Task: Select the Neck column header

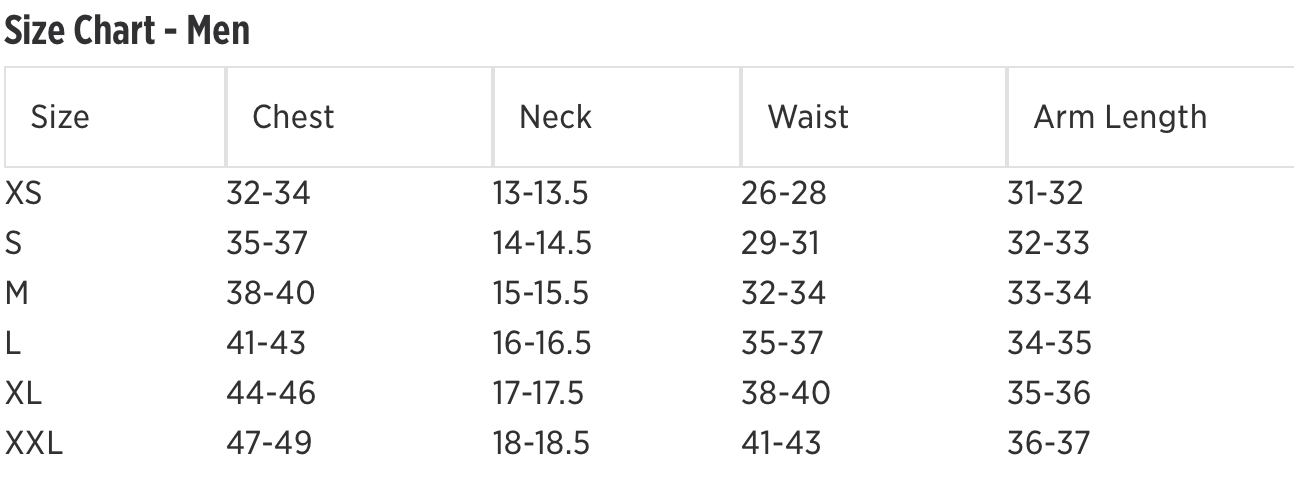Action: [x=555, y=117]
